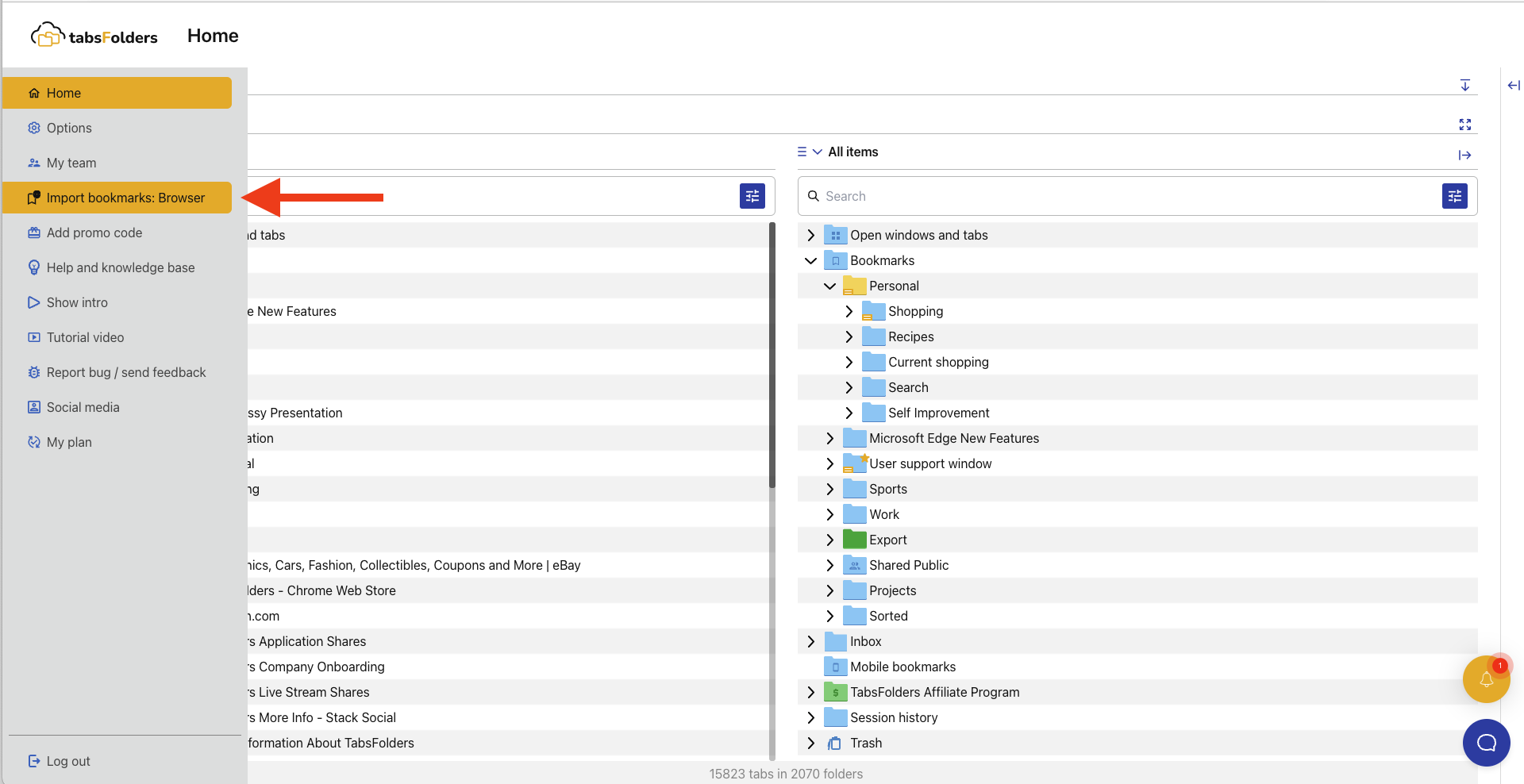This screenshot has width=1524, height=784.
Task: Expand the Shopping folder
Action: (849, 311)
